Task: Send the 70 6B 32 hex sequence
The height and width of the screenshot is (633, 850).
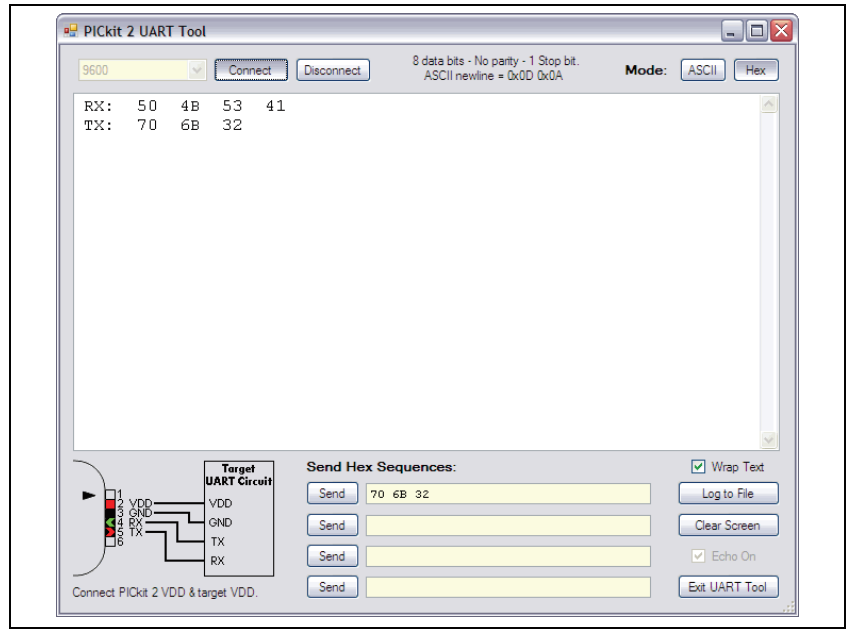Action: [332, 493]
